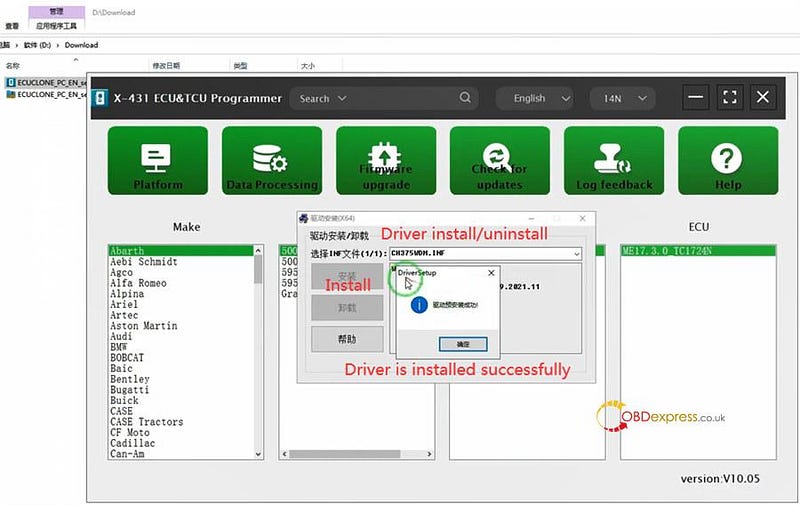This screenshot has height=505, width=800.
Task: Select Abarth in the Make list
Action: [x=181, y=250]
